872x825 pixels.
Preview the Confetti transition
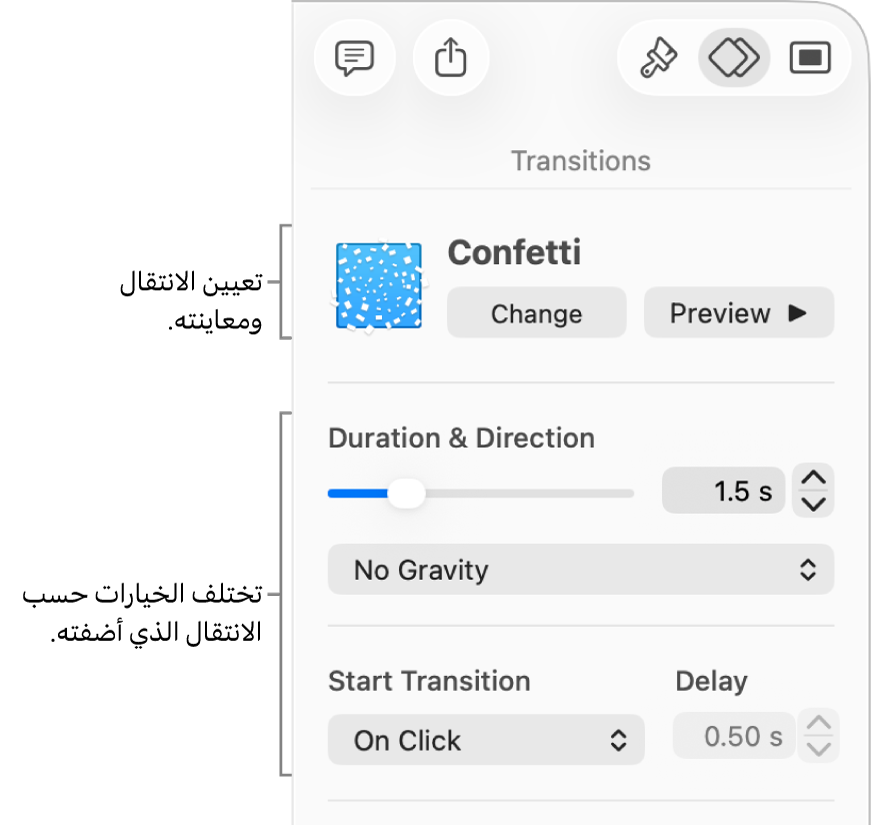(x=738, y=314)
